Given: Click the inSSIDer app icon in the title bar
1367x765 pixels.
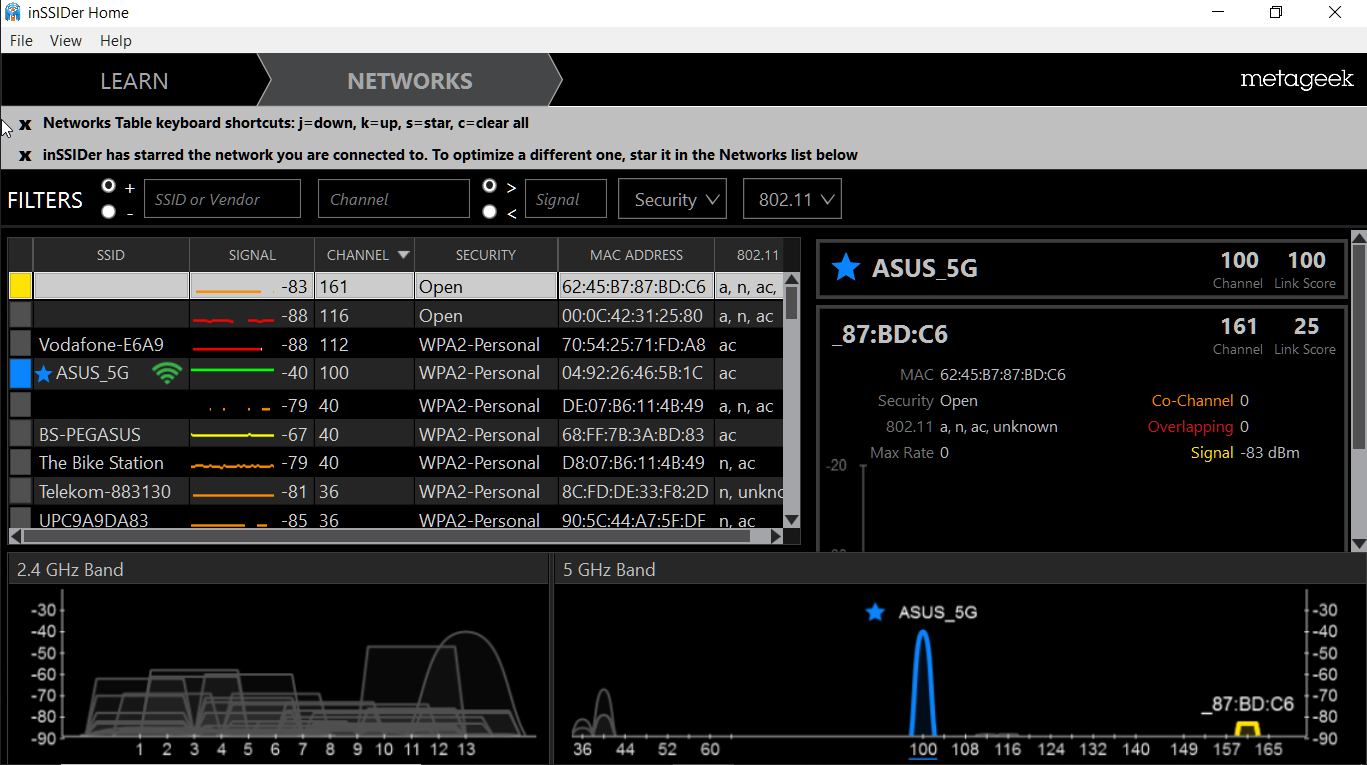Looking at the screenshot, I should 13,13.
